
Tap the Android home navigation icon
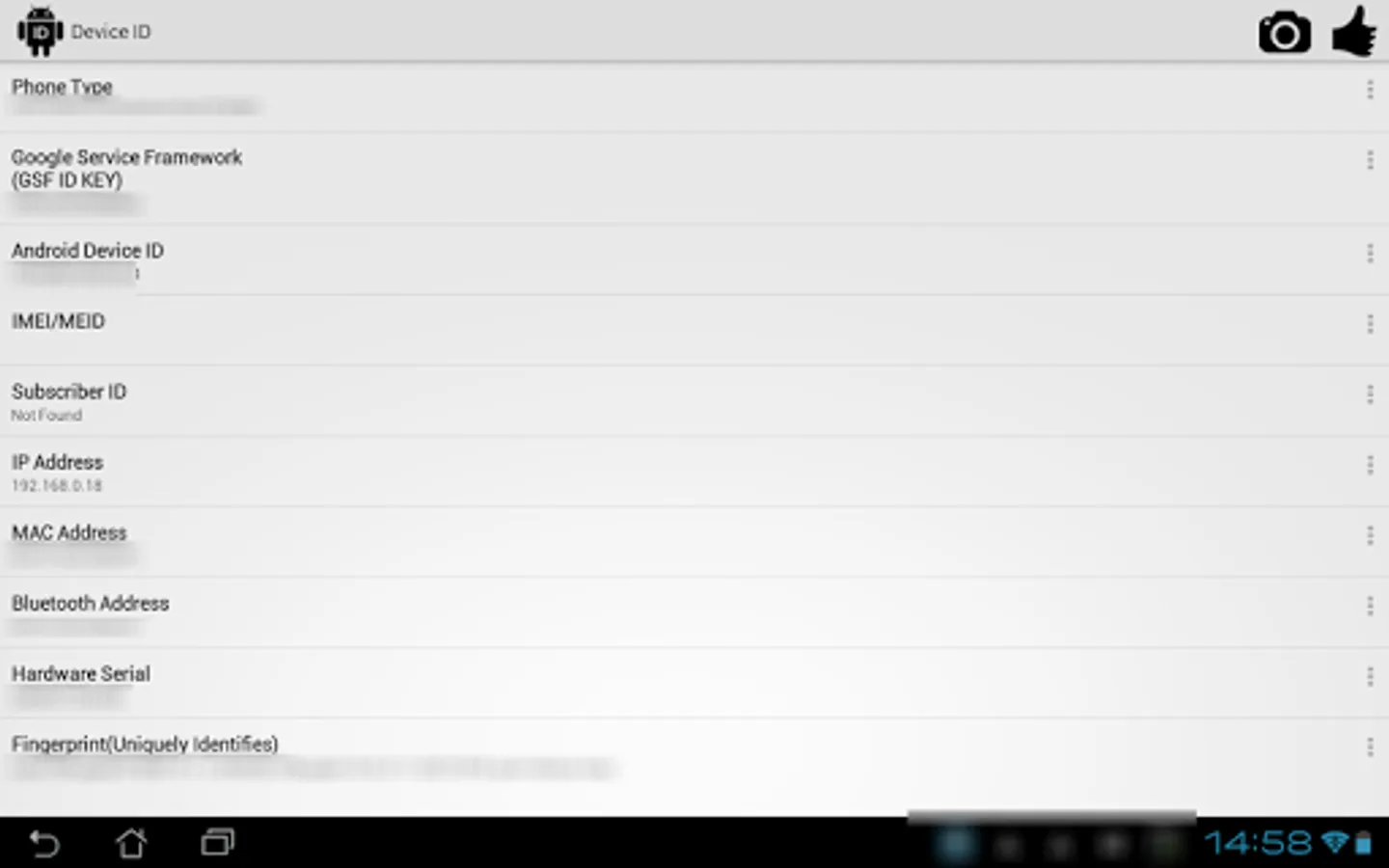point(131,844)
